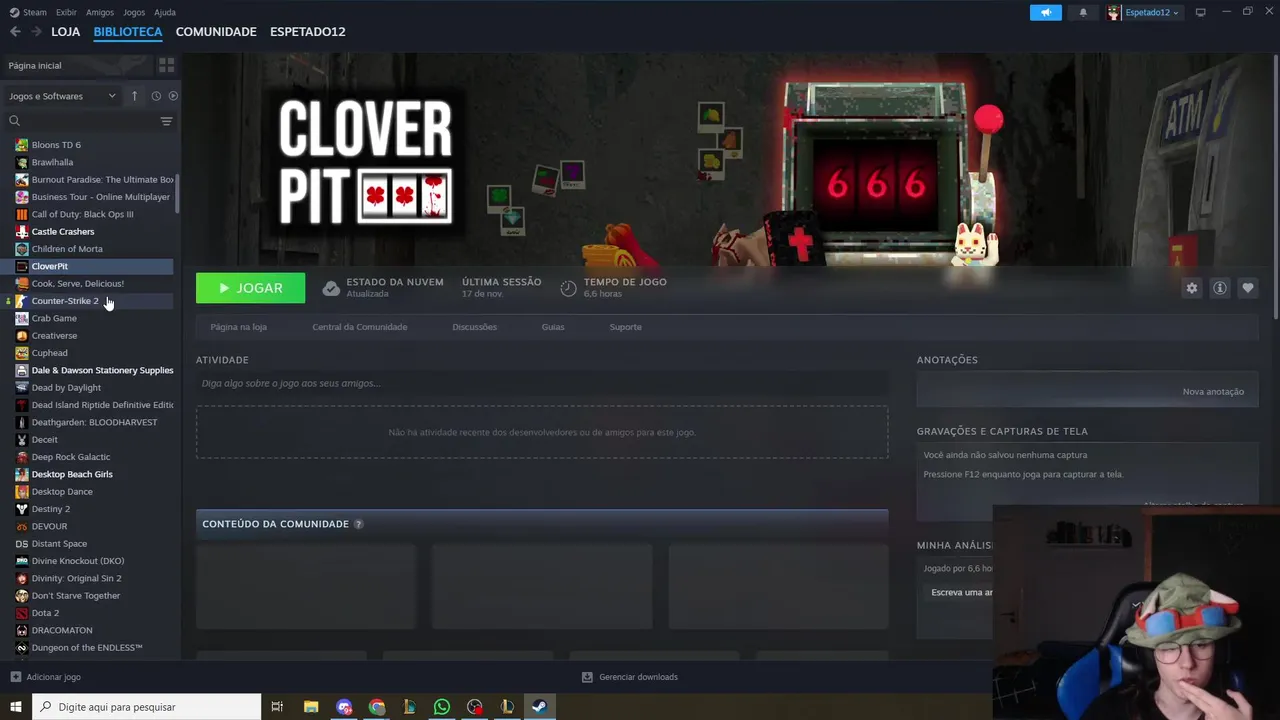1280x720 pixels.
Task: Select Castle Crashers in the game list
Action: coord(63,232)
